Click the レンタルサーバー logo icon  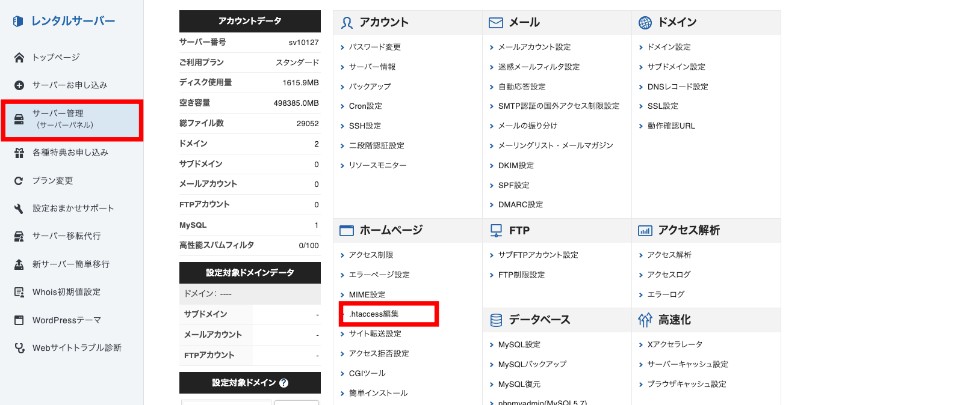tap(18, 21)
